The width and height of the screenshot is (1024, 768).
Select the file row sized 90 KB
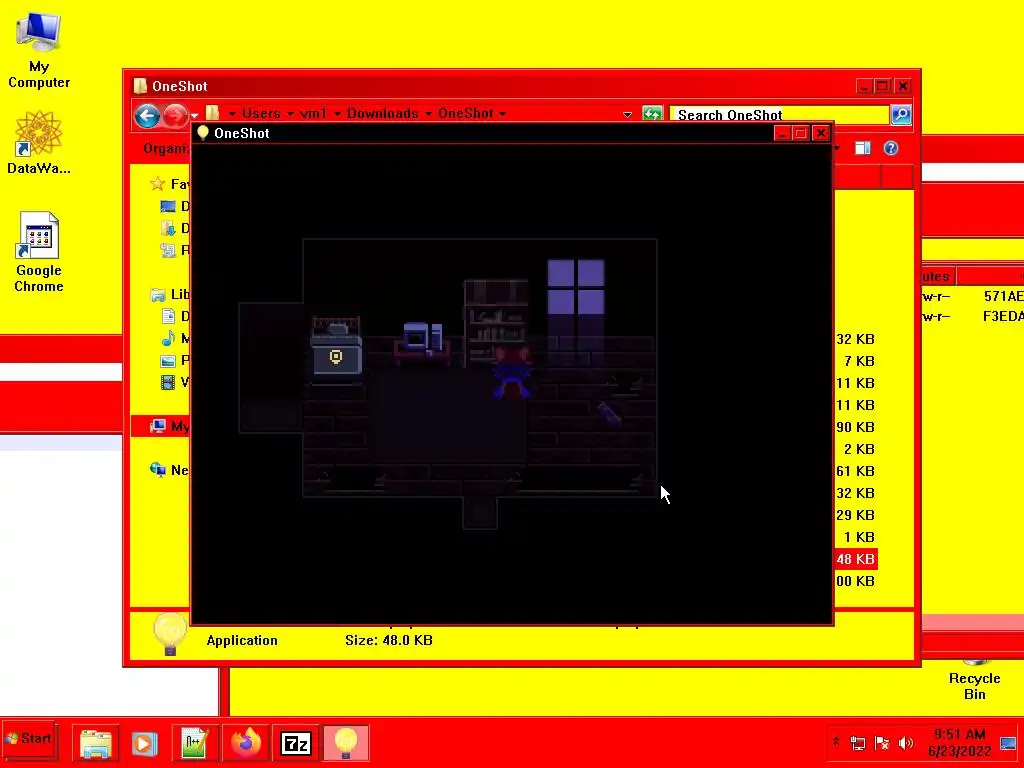point(855,427)
